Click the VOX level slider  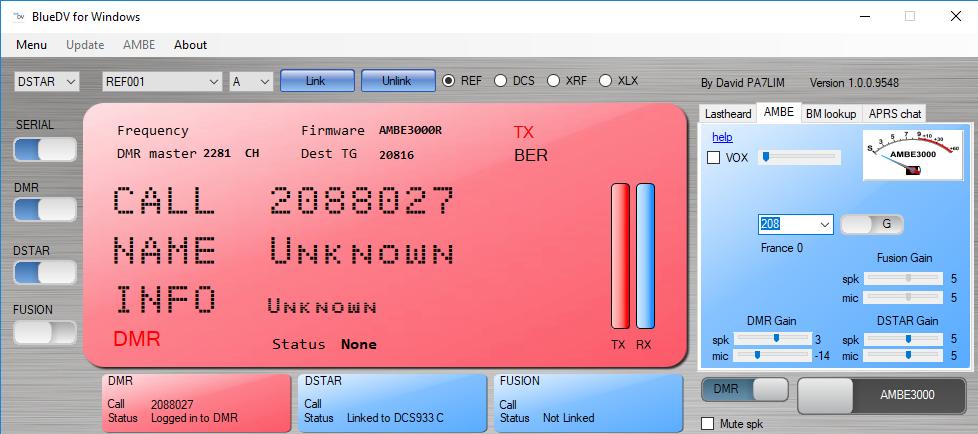click(799, 158)
